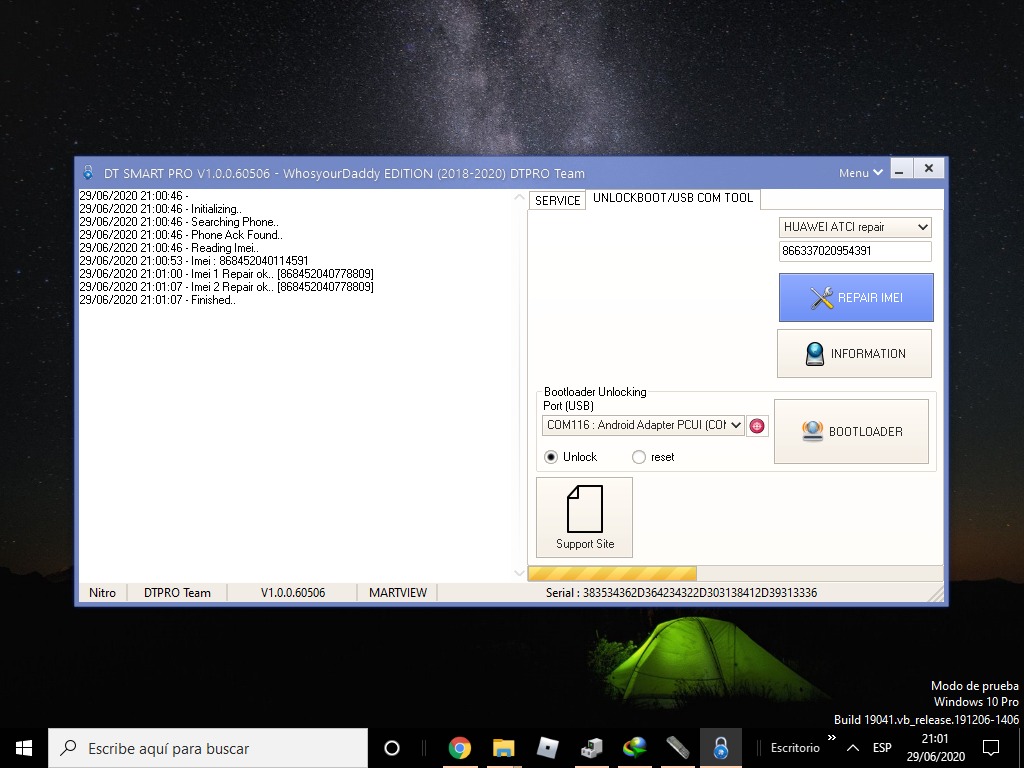Click the 'Initializing..' log line
This screenshot has width=1024, height=768.
coord(161,209)
